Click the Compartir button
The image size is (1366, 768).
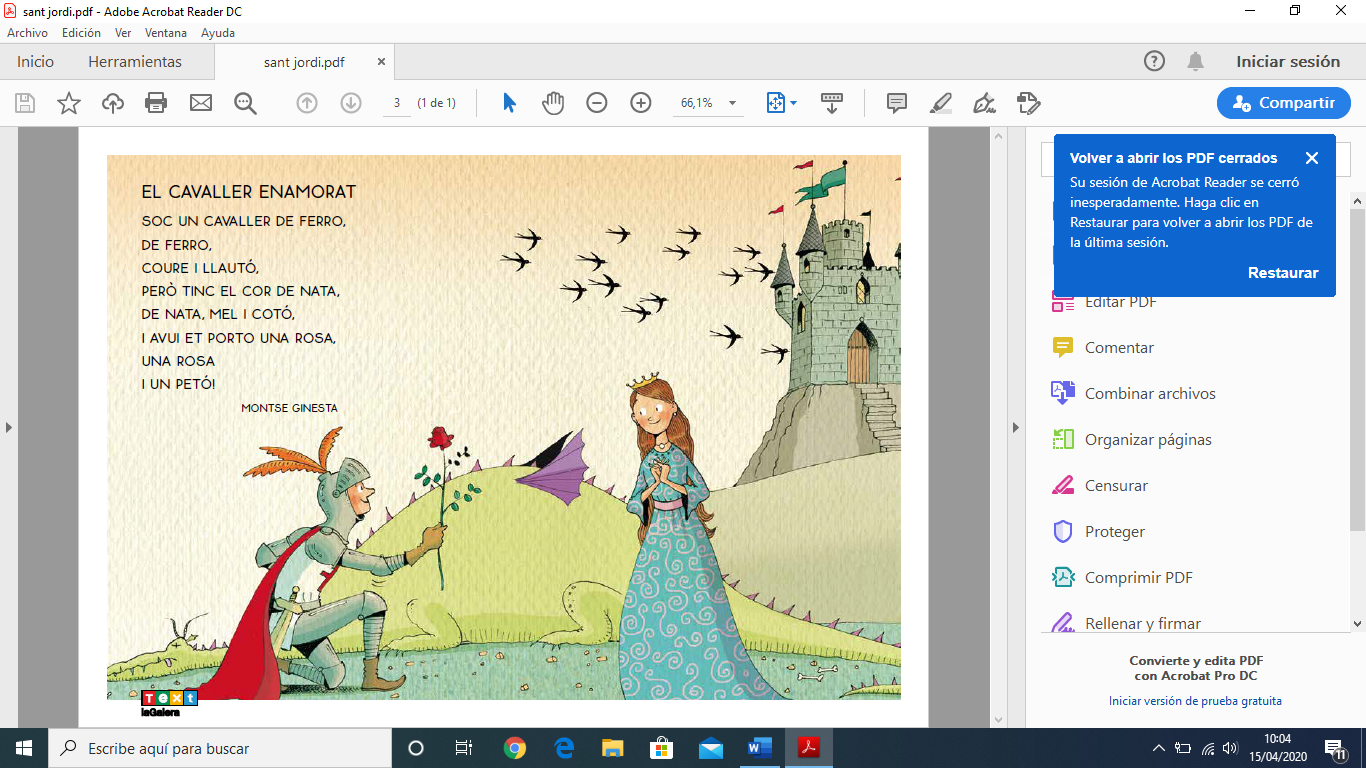pos(1284,103)
